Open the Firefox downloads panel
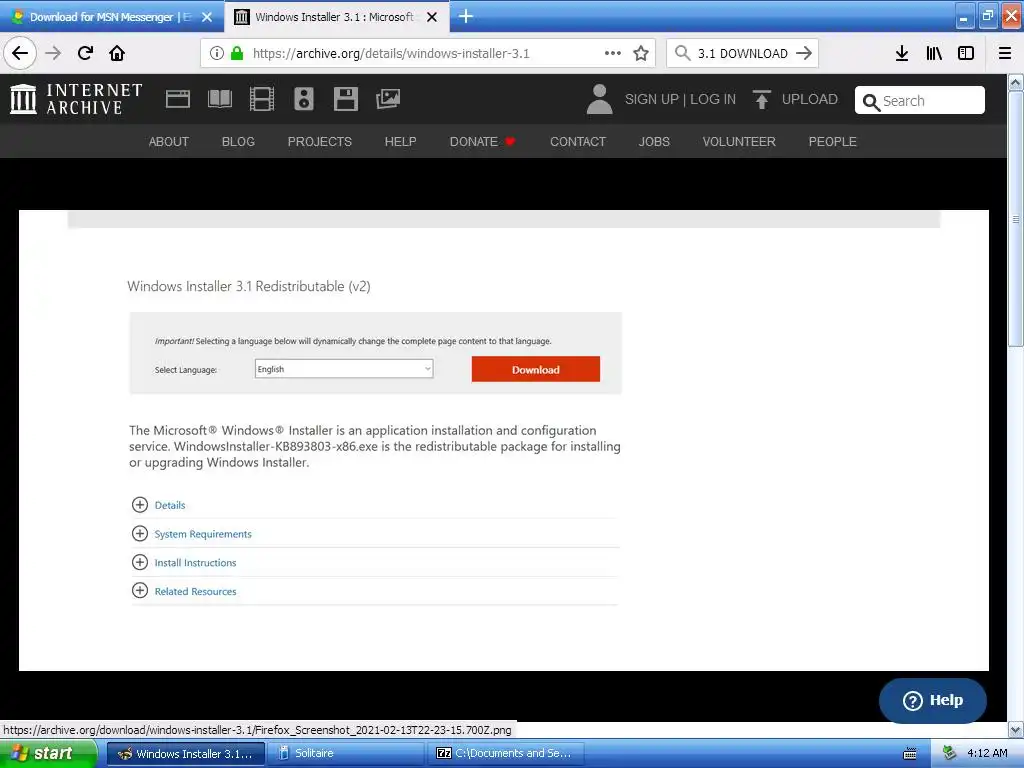 coord(902,53)
